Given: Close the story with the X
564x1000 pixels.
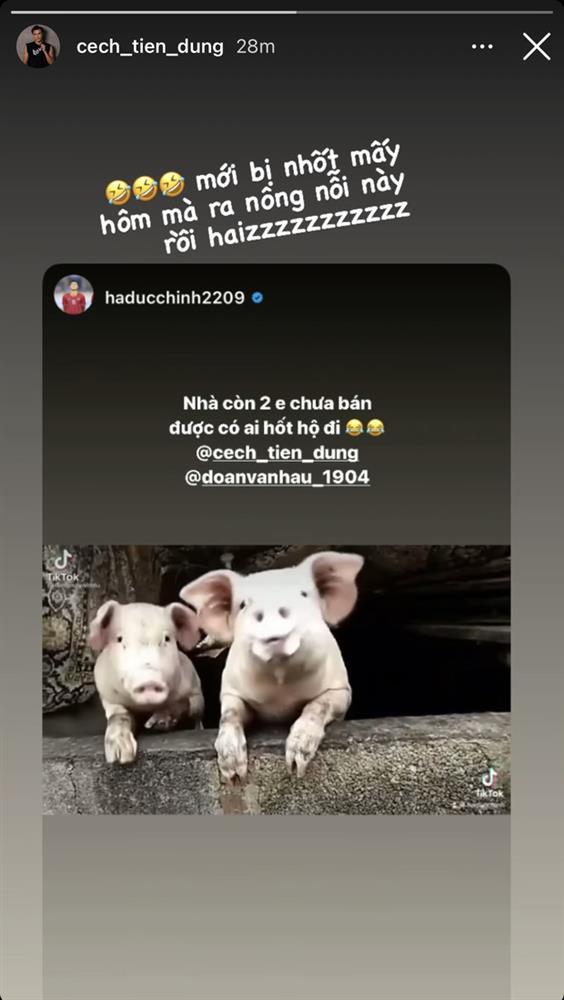Looking at the screenshot, I should [537, 47].
